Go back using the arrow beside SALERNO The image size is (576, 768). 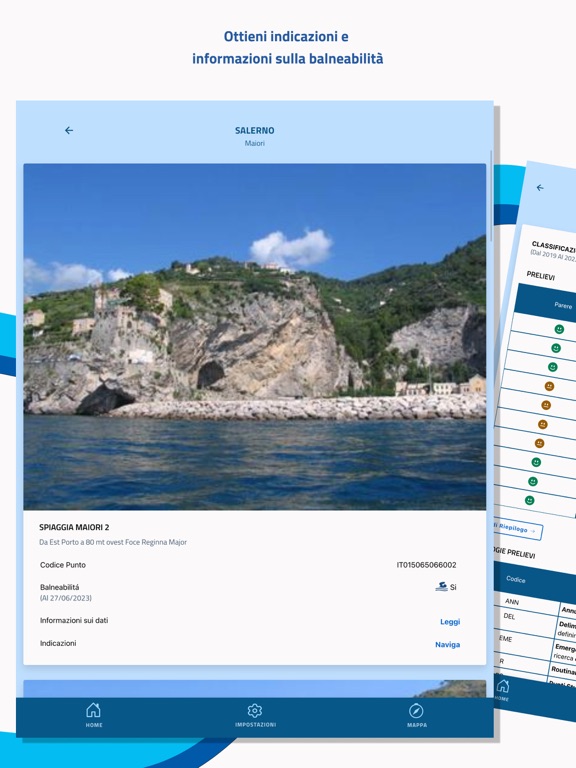(x=69, y=130)
